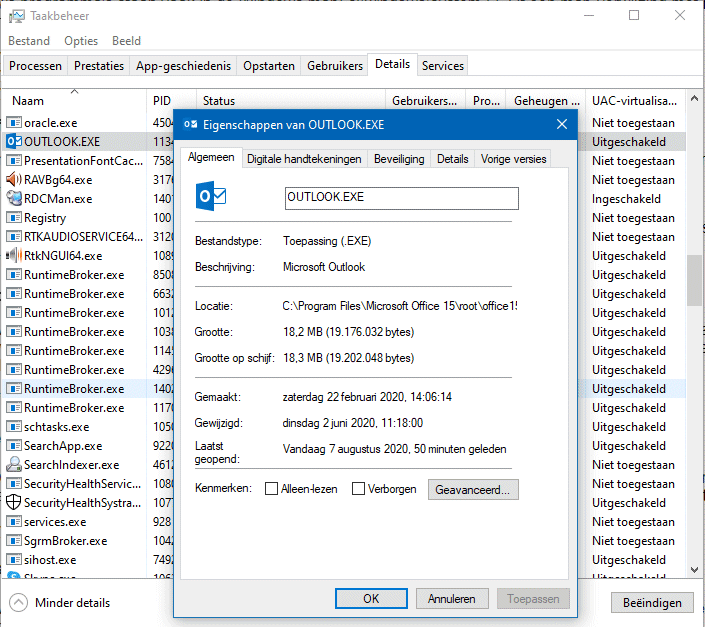Viewport: 705px width, 627px height.
Task: Open the Beeld menu
Action: click(126, 41)
